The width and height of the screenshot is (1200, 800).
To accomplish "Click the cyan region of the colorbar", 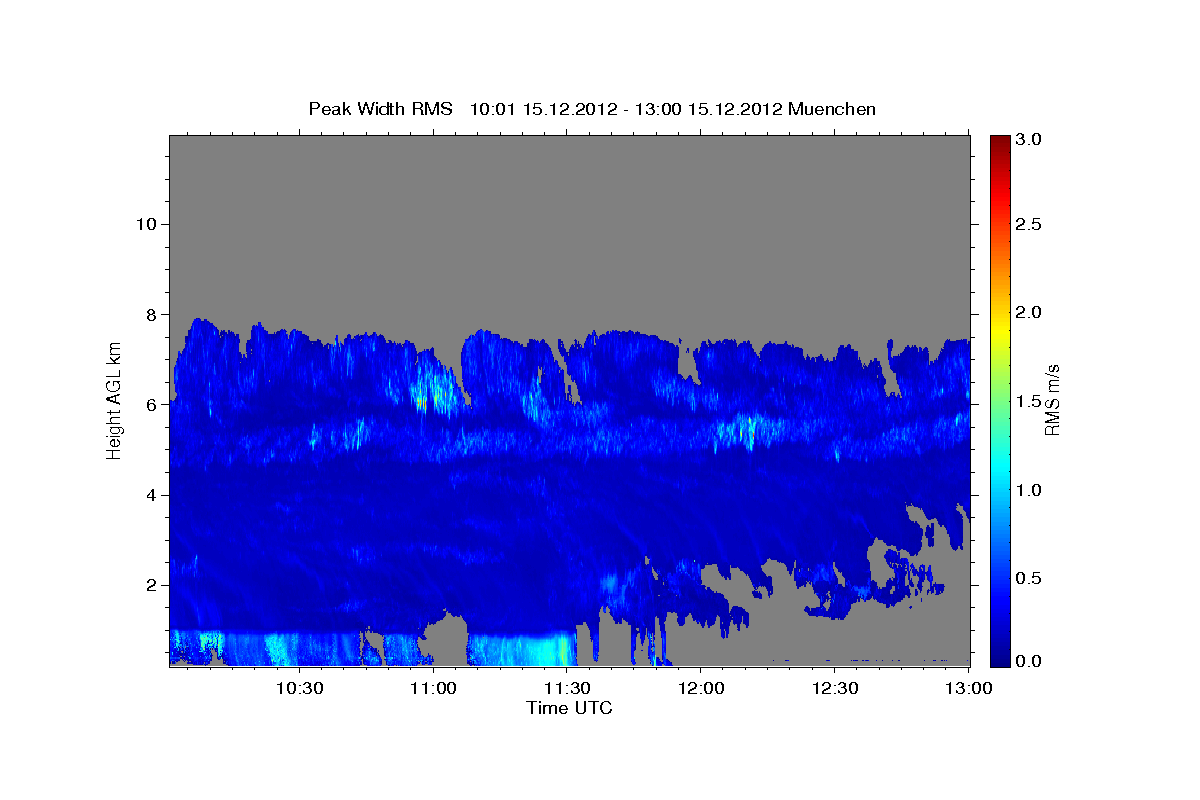I will pos(999,470).
